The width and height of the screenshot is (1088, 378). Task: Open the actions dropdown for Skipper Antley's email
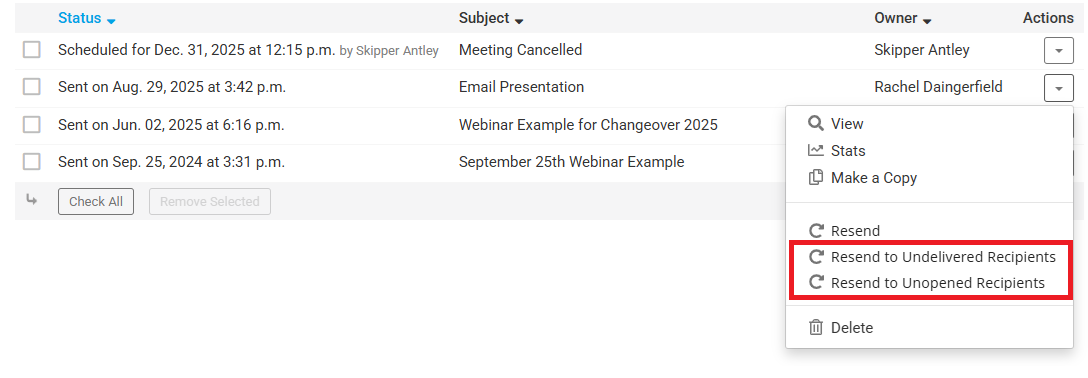coord(1058,51)
